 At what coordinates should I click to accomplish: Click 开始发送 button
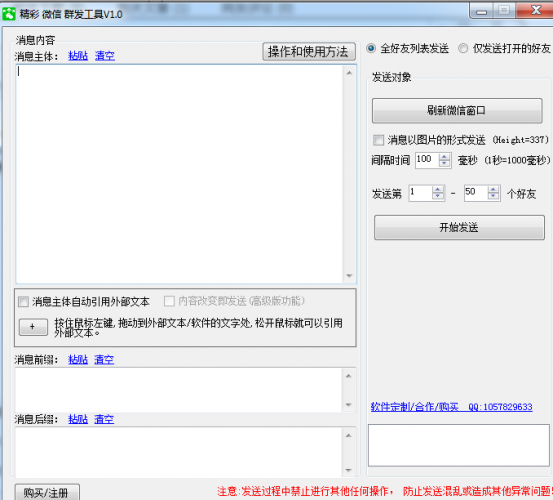click(x=459, y=227)
